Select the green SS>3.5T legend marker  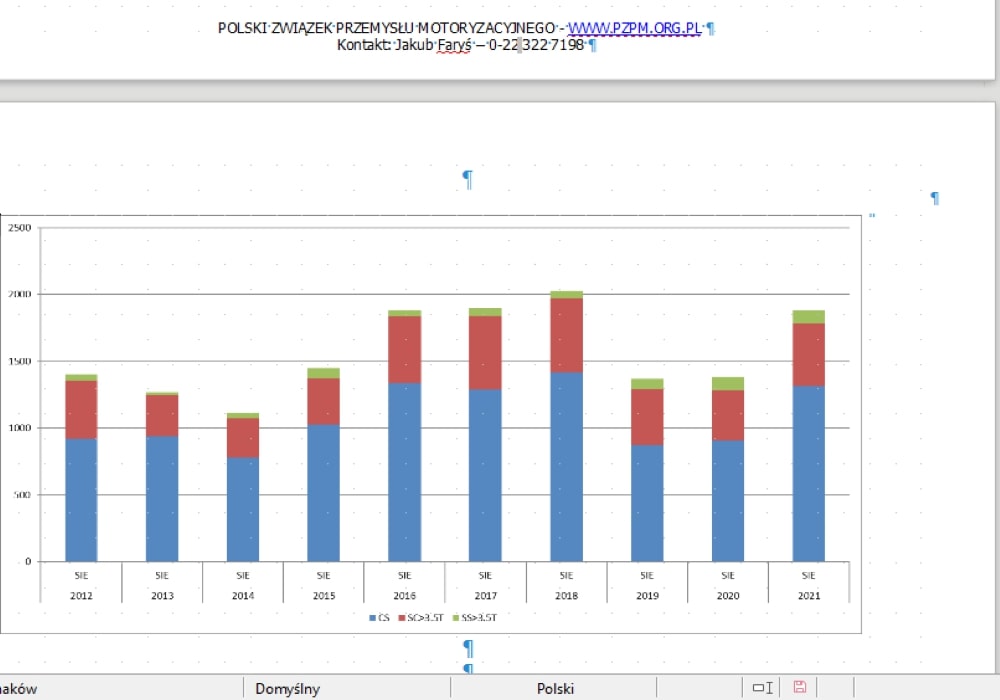[456, 618]
